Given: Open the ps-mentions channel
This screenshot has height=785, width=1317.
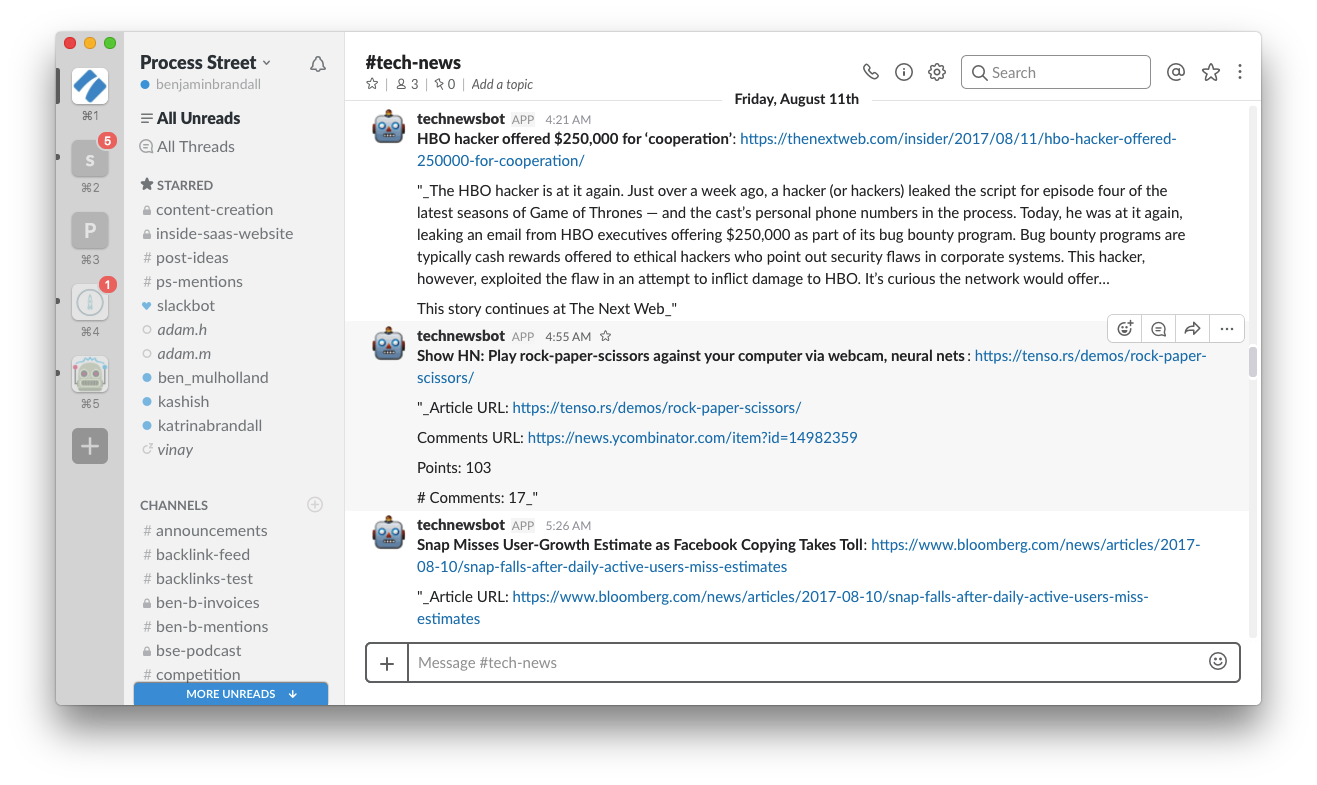Looking at the screenshot, I should [199, 282].
